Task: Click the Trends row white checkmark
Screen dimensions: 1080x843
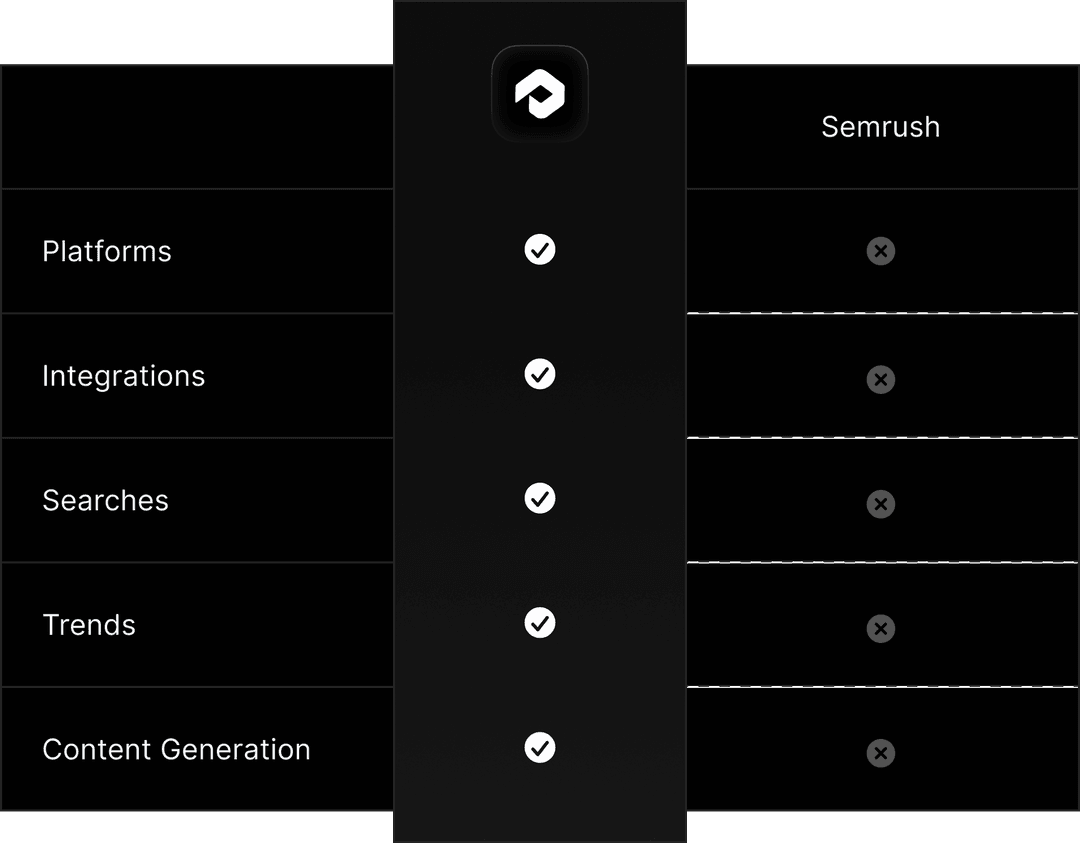Action: 540,623
